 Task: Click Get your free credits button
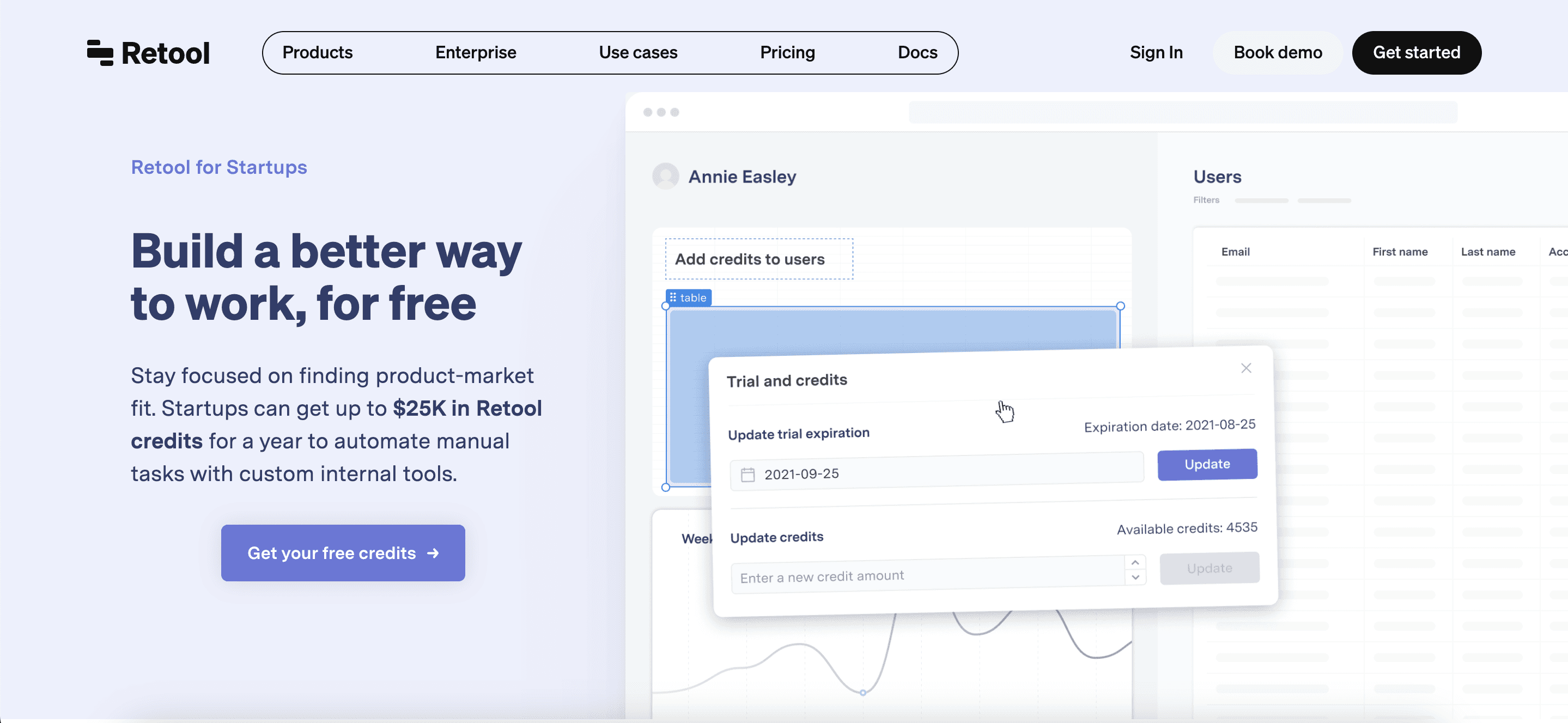click(x=343, y=552)
